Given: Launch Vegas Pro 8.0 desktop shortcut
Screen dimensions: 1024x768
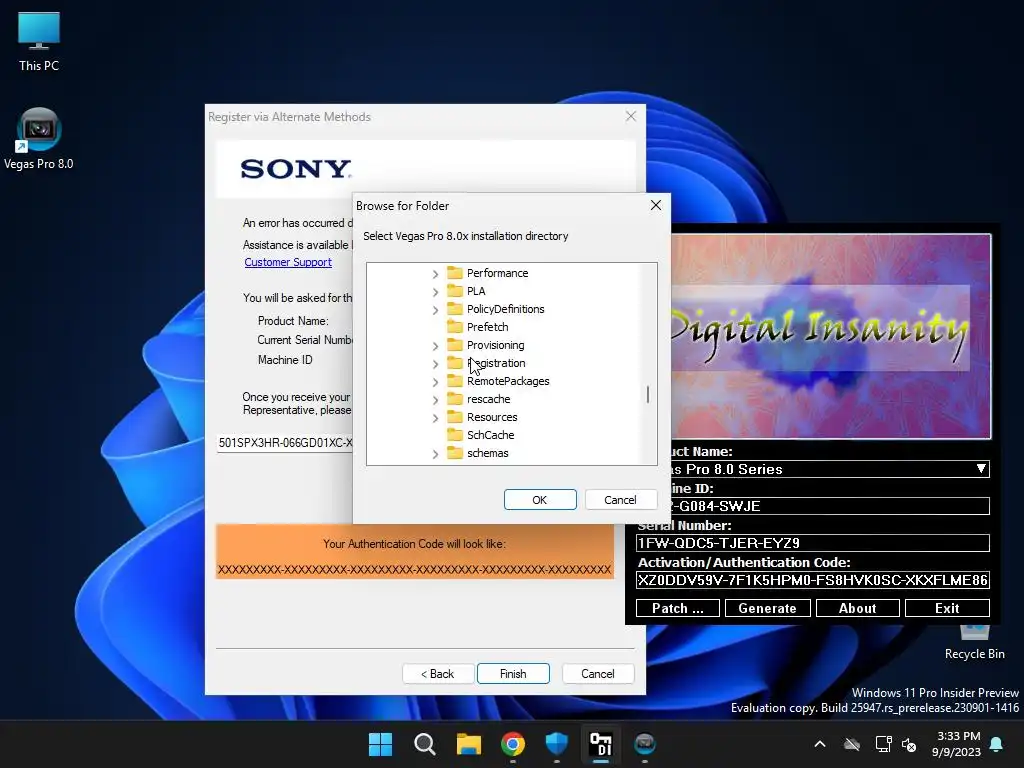Looking at the screenshot, I should pyautogui.click(x=39, y=138).
